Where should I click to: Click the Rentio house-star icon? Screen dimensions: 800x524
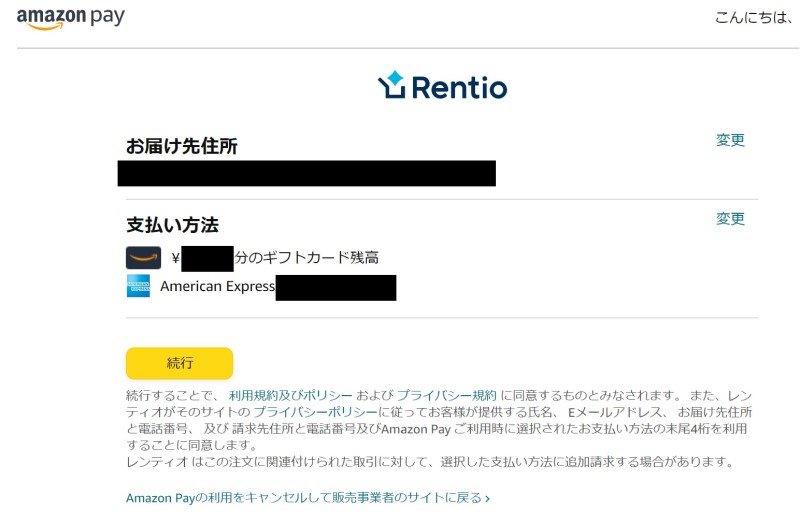point(392,84)
